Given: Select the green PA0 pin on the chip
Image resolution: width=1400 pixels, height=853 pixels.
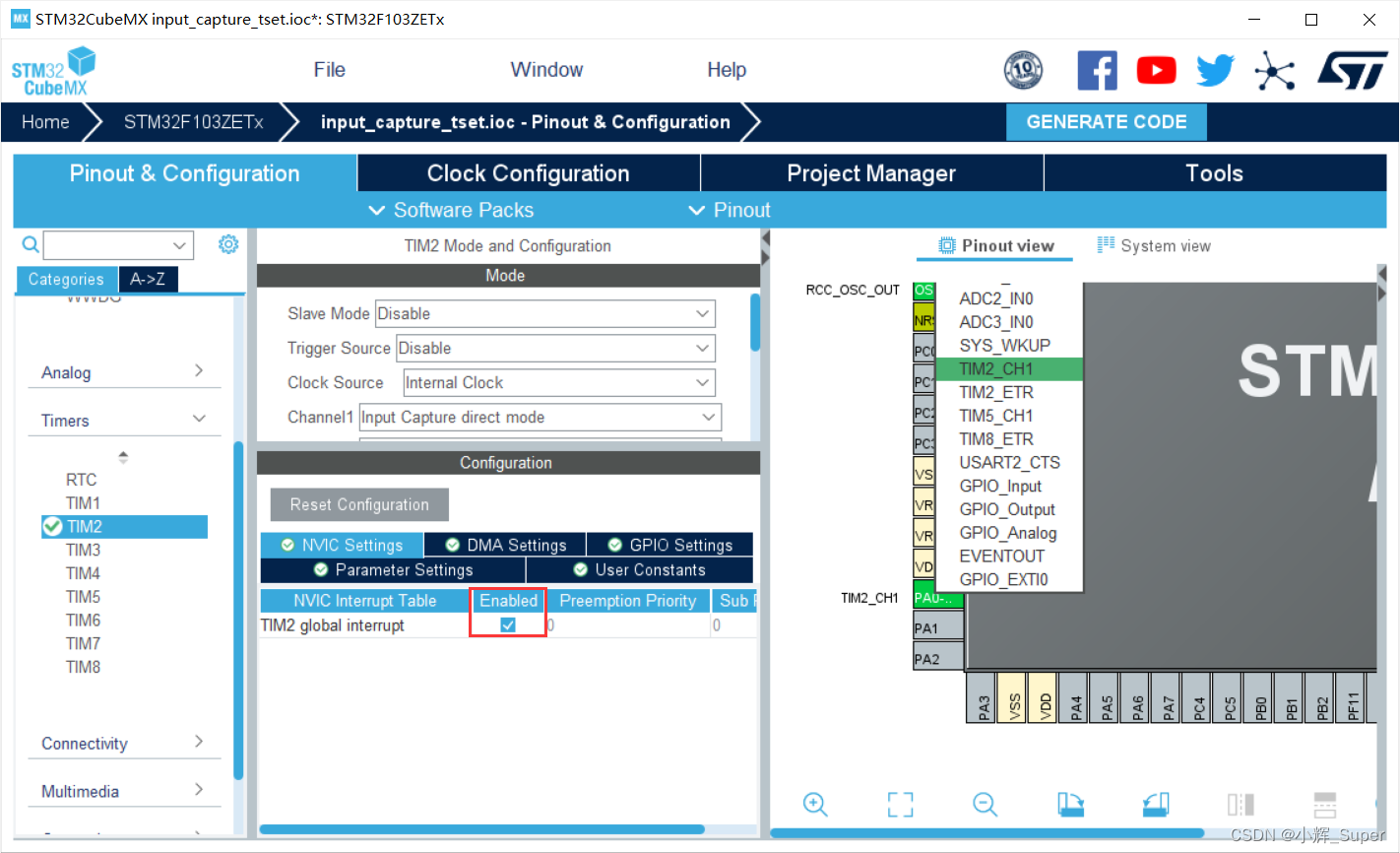Looking at the screenshot, I should pos(938,597).
